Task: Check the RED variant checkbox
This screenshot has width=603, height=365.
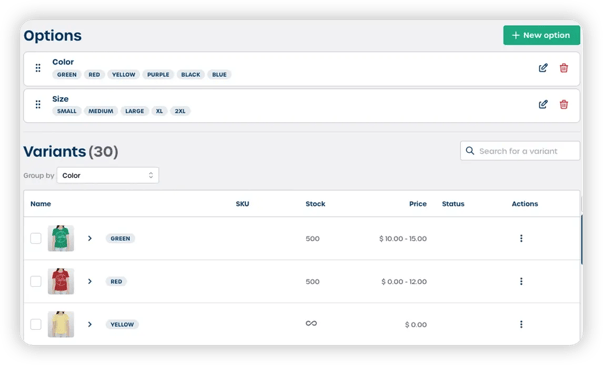Action: (36, 282)
